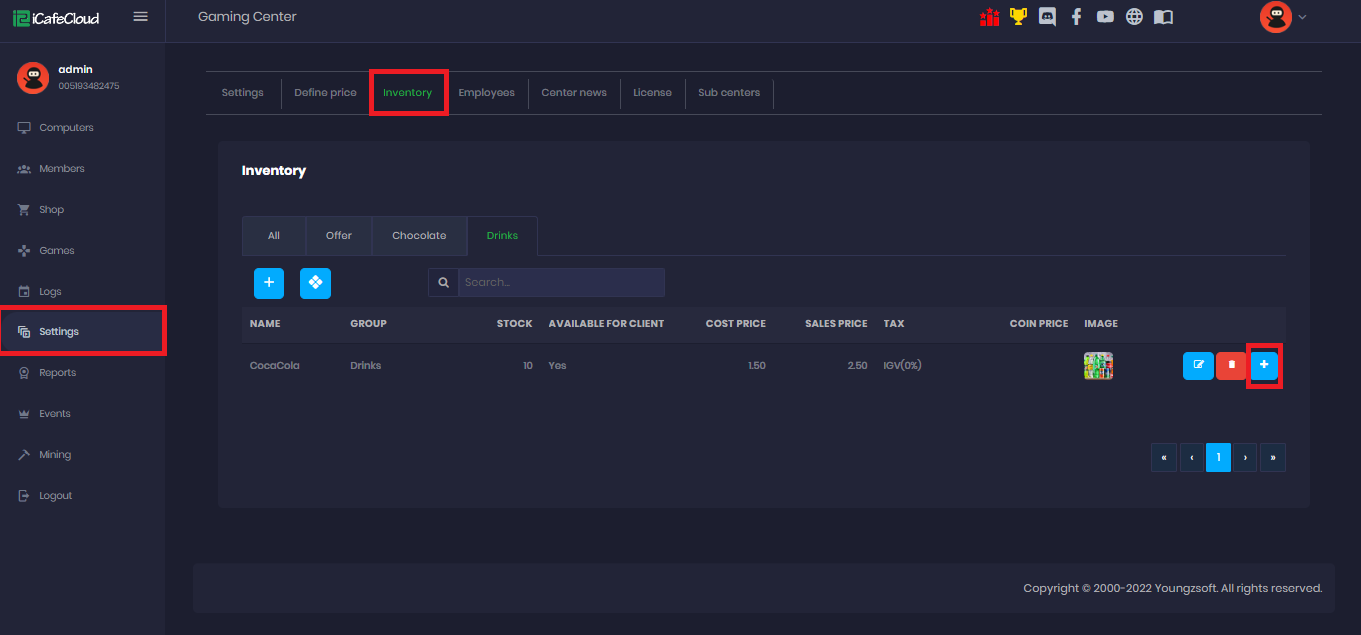Click the Discord icon in header
Image resolution: width=1361 pixels, height=635 pixels.
pyautogui.click(x=1047, y=17)
